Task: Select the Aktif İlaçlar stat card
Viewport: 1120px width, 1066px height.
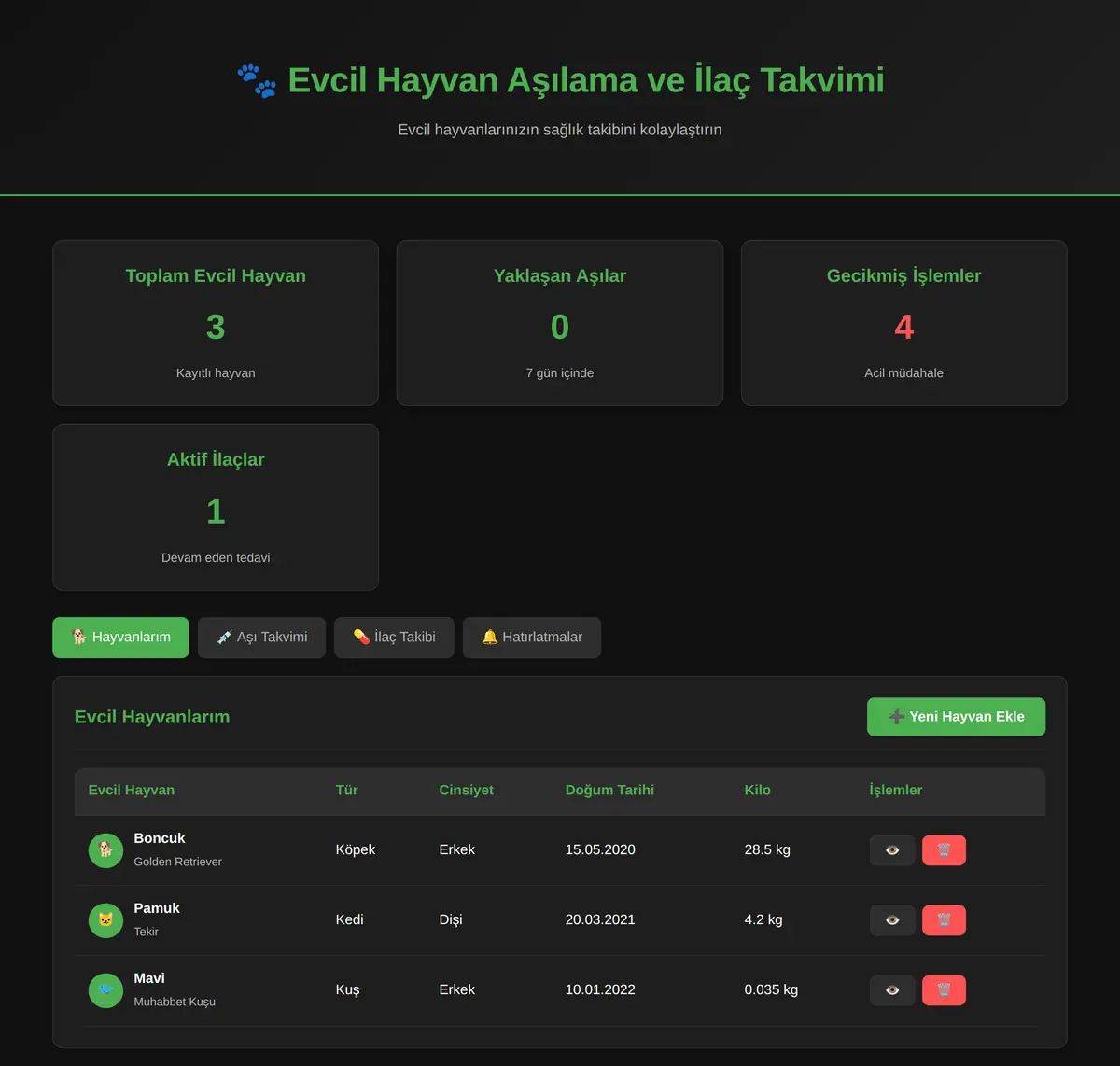Action: point(216,507)
